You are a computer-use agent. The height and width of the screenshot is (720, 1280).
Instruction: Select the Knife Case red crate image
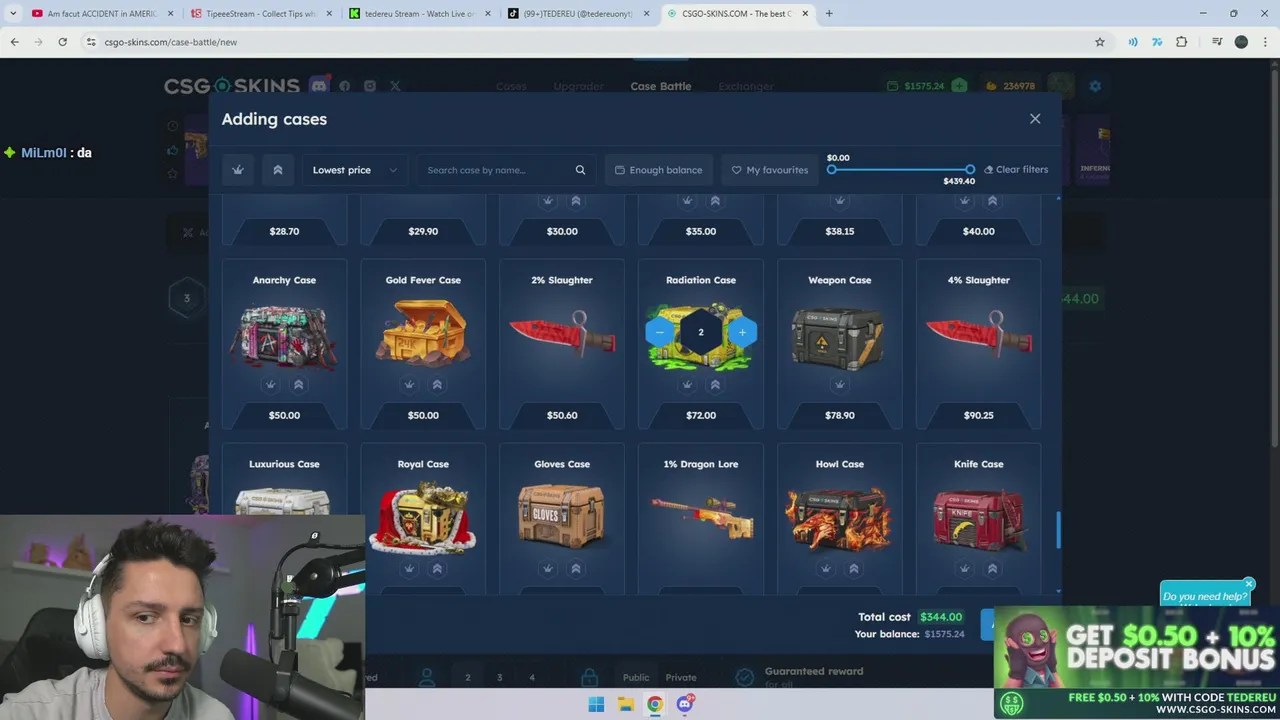(x=979, y=519)
